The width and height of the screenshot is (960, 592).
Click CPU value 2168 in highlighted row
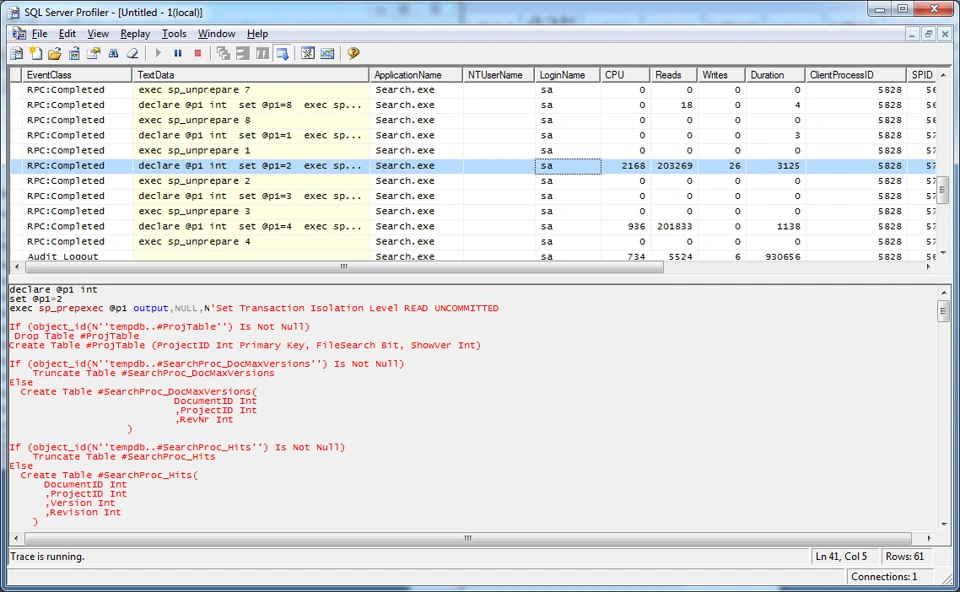(633, 166)
